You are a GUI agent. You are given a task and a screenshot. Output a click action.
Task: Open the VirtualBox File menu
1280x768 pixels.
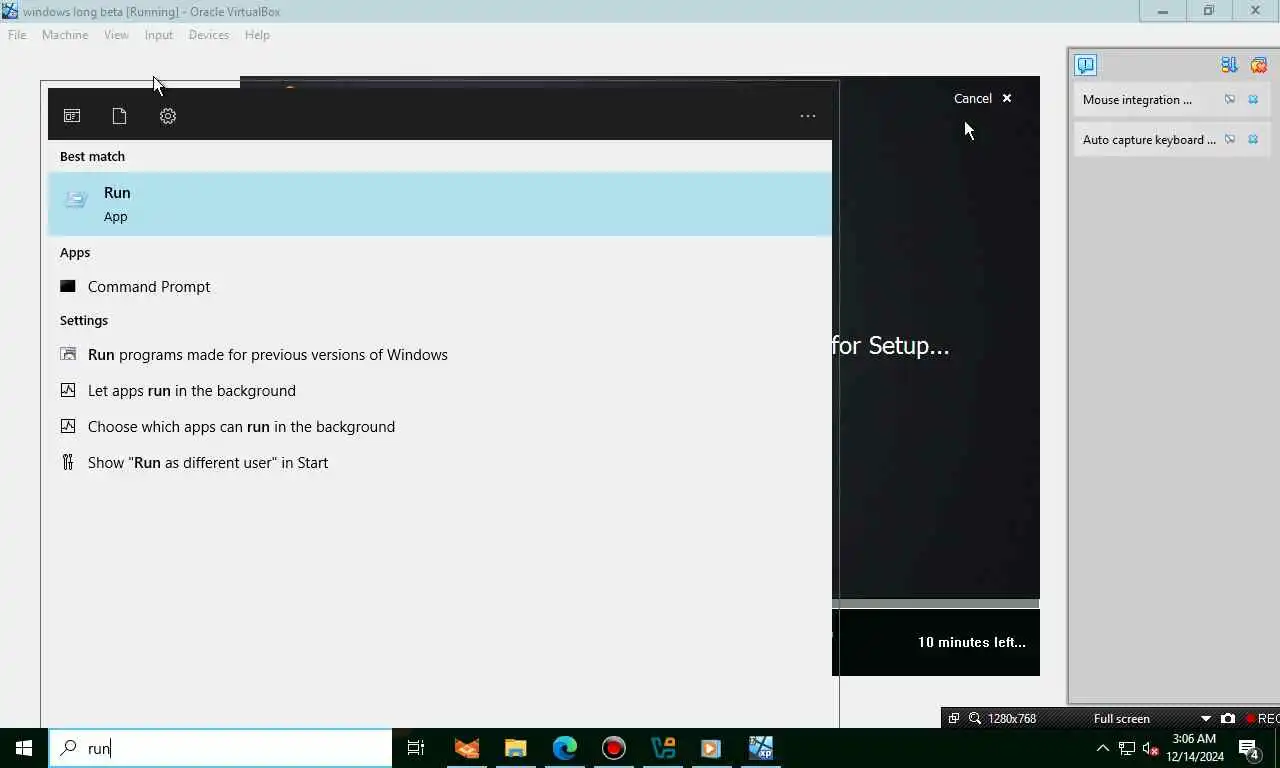point(17,35)
